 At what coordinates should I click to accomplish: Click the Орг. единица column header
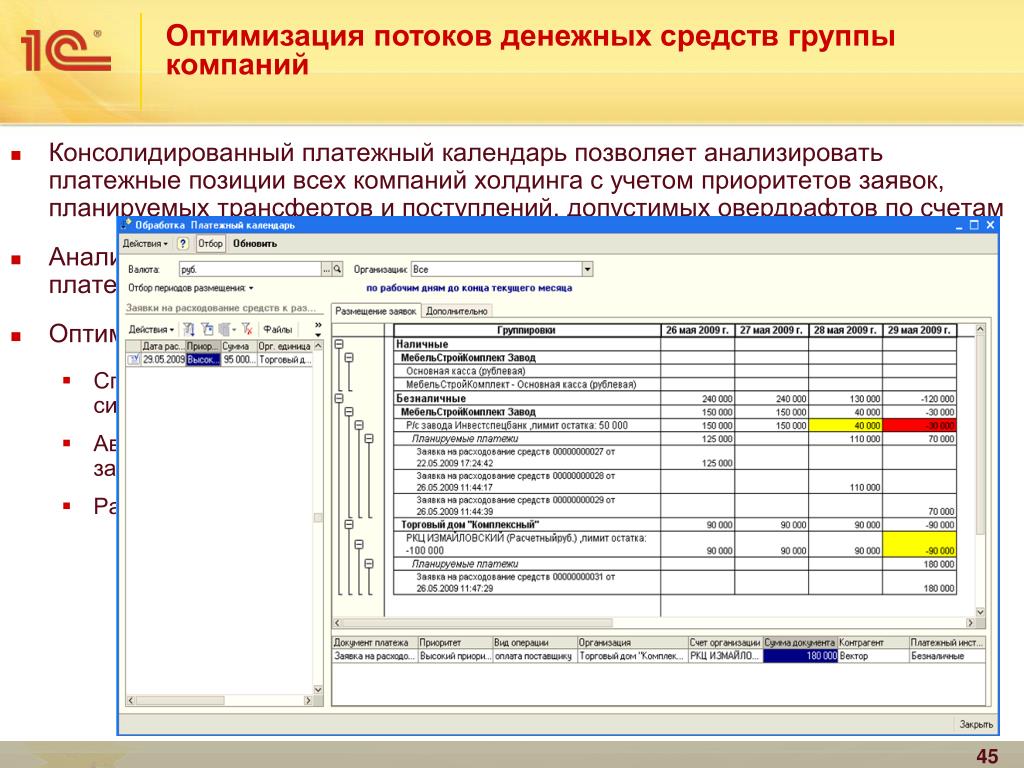tap(285, 346)
